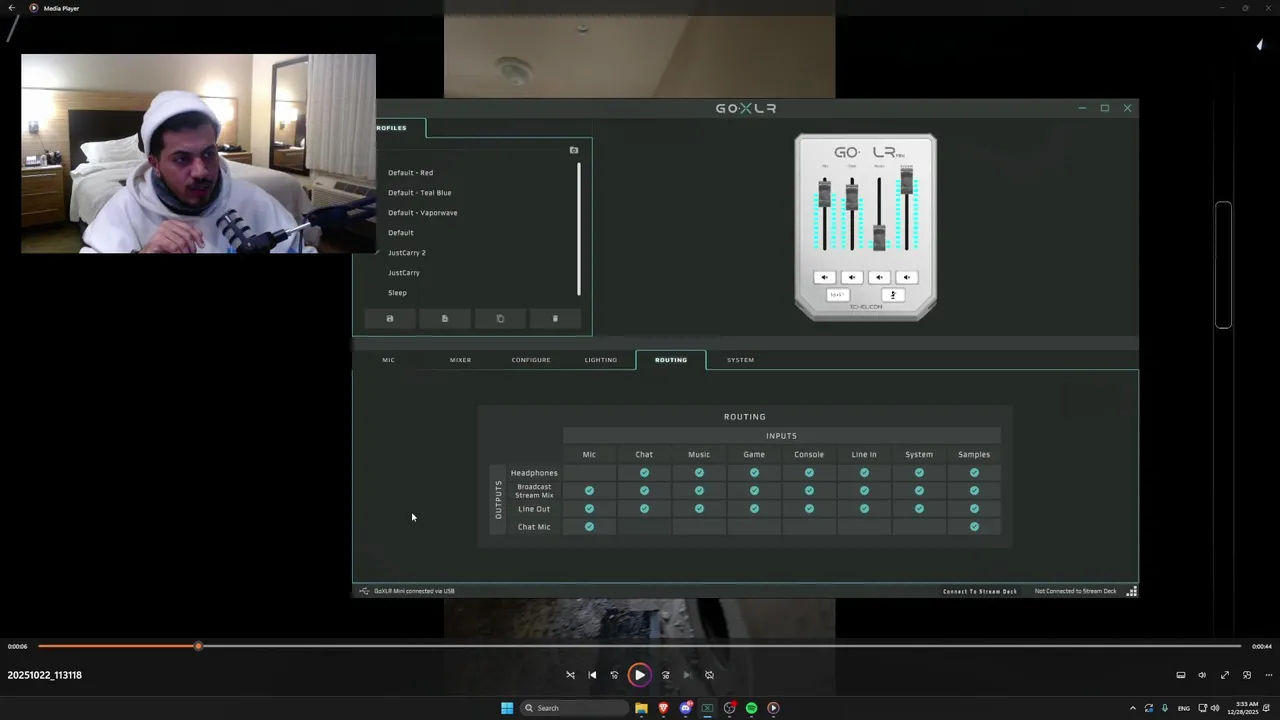This screenshot has width=1280, height=720.
Task: Disable Game routing to Line Out
Action: click(x=754, y=509)
